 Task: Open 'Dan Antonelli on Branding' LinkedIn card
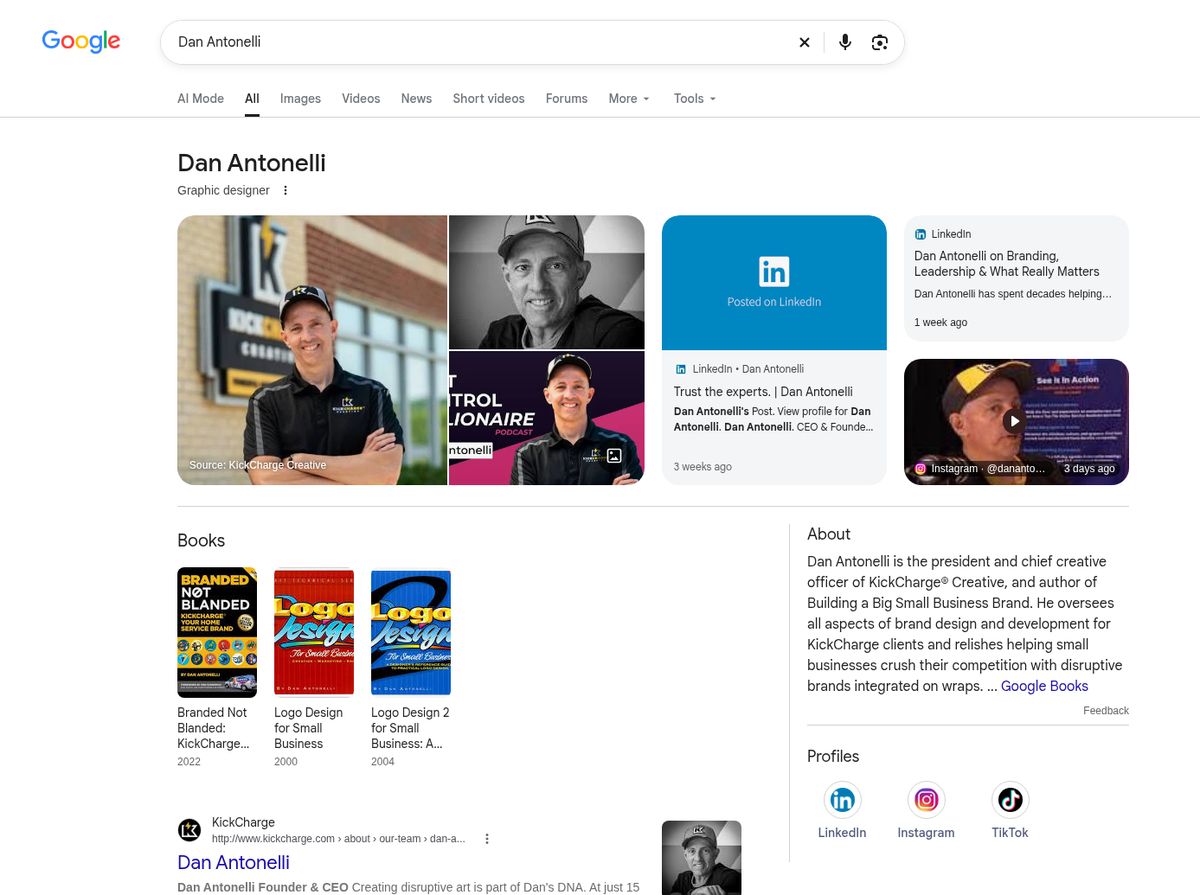tap(1016, 279)
